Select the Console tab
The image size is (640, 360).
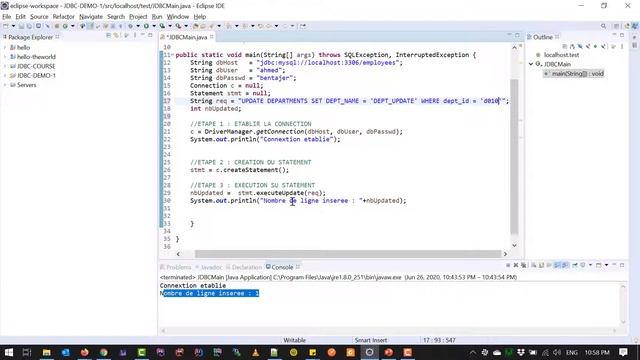click(282, 267)
